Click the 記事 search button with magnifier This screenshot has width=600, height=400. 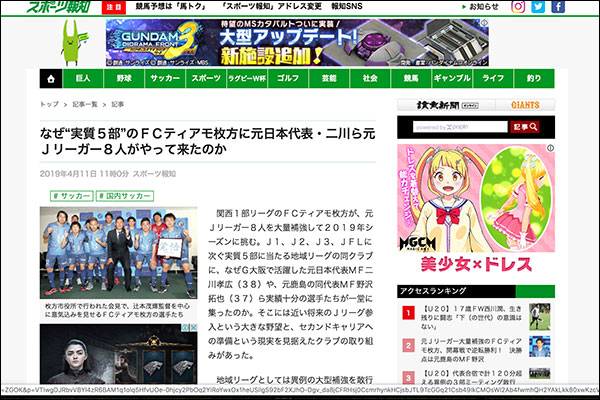(x=524, y=127)
